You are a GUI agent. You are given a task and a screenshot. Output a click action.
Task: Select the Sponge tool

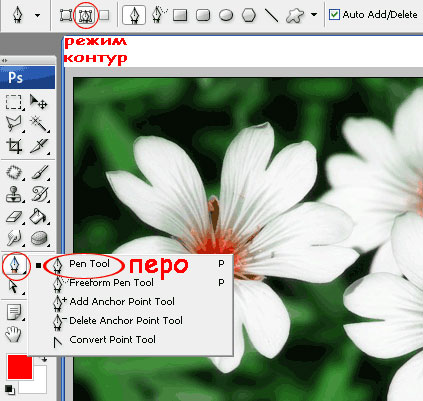tap(39, 238)
